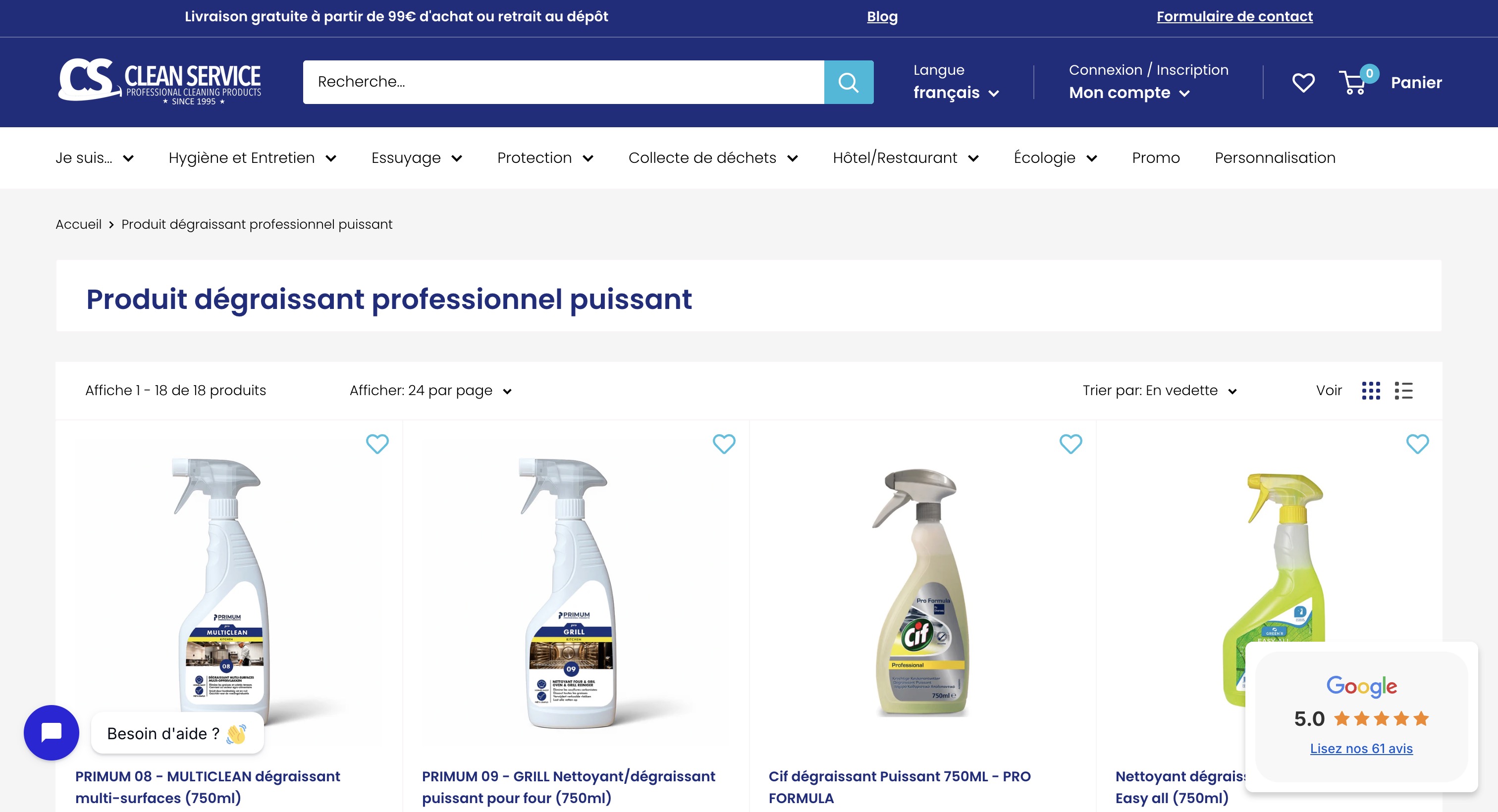Open the Formulaire de contact link
This screenshot has height=812, width=1498.
[x=1234, y=16]
